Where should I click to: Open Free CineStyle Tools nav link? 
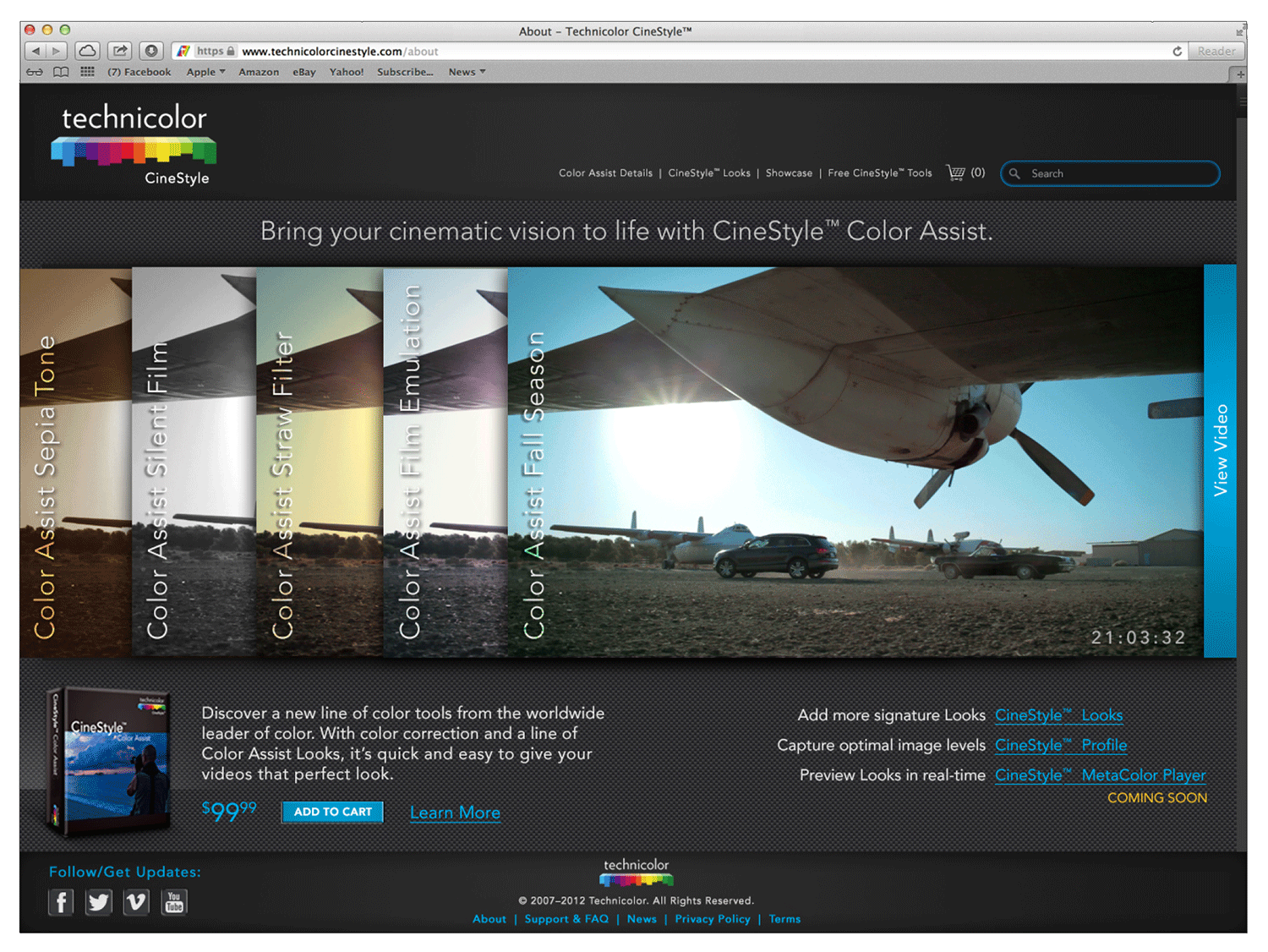click(x=880, y=173)
